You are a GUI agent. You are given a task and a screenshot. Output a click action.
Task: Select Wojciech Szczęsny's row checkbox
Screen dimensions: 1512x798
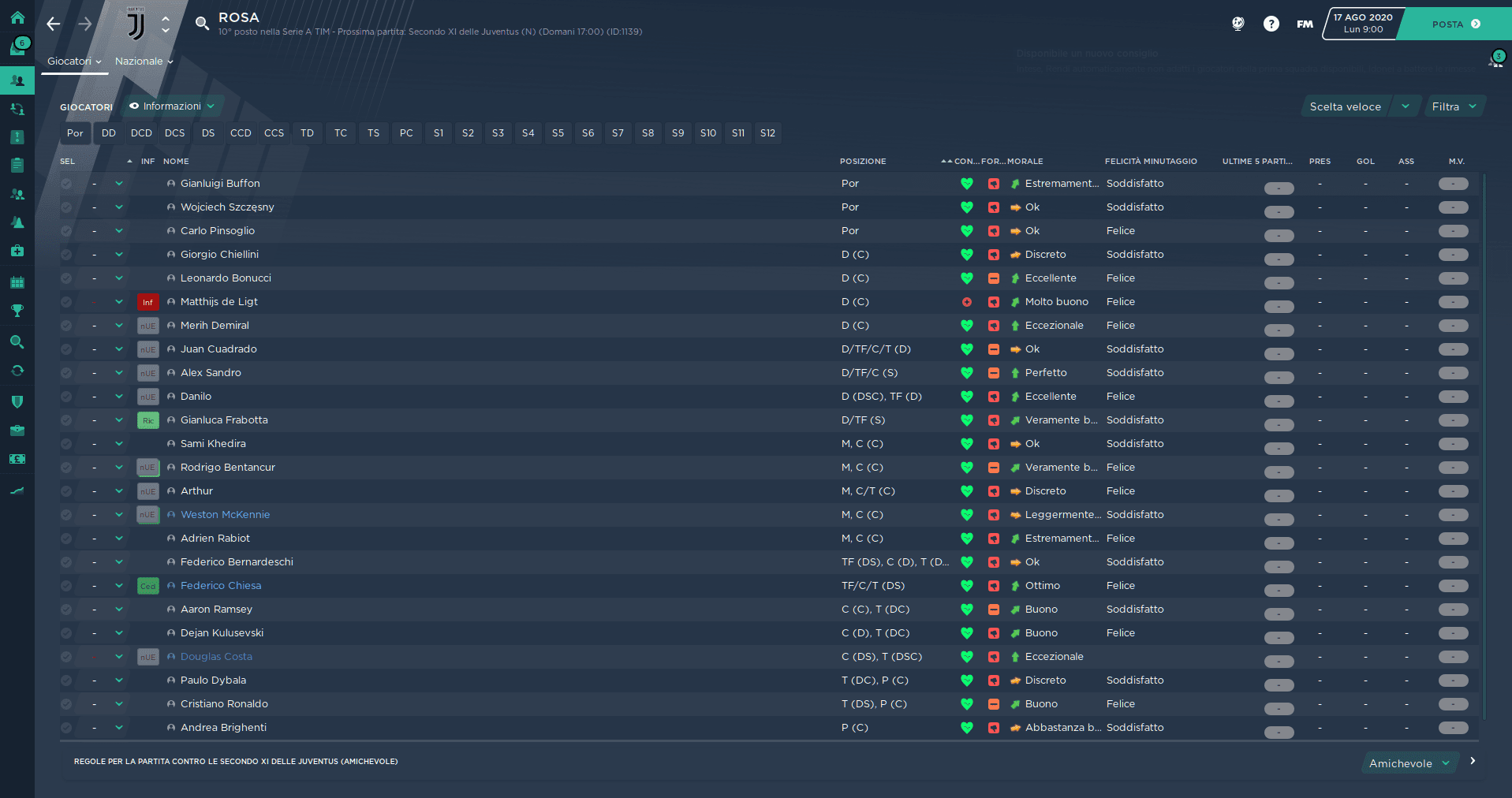[66, 207]
